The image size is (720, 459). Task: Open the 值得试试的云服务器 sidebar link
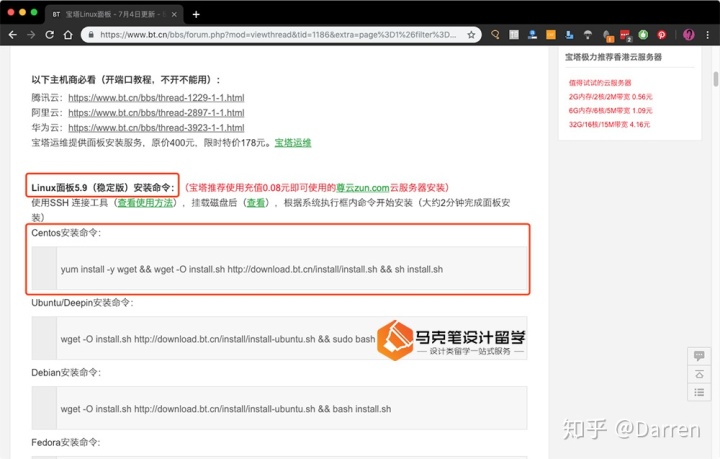point(600,83)
